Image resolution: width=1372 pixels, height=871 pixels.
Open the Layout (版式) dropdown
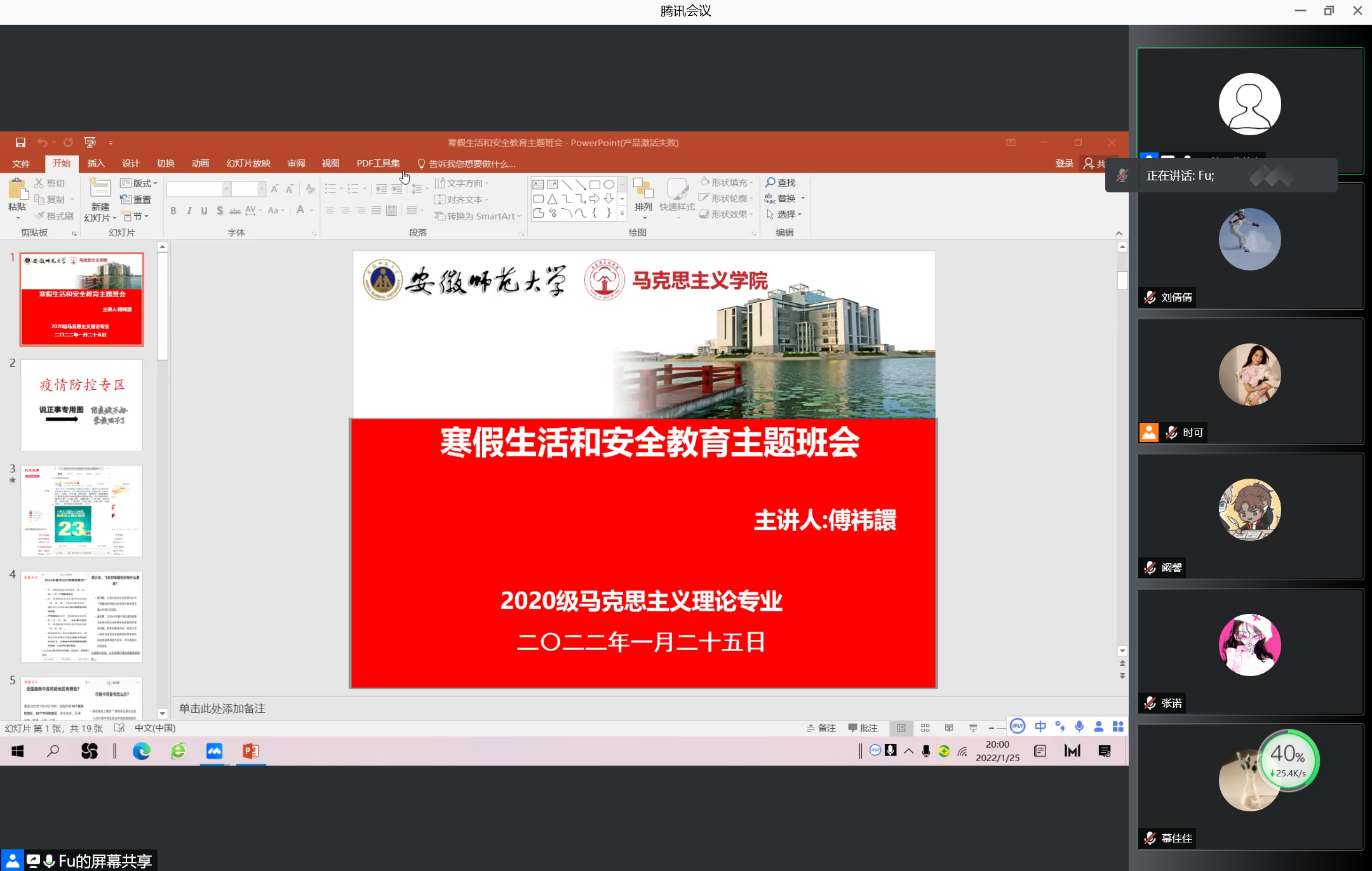138,183
